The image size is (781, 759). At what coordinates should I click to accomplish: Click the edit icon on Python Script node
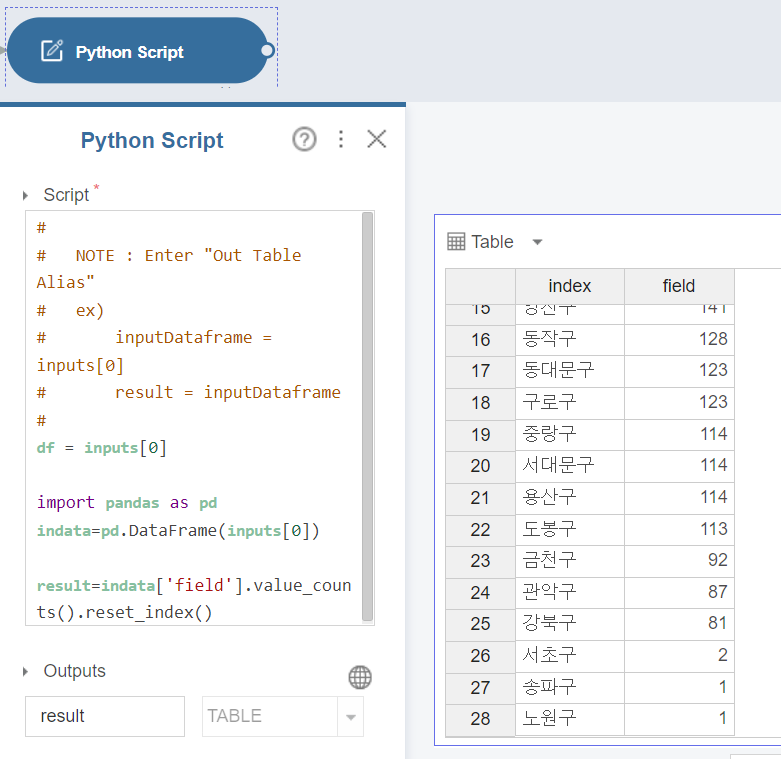coord(52,51)
